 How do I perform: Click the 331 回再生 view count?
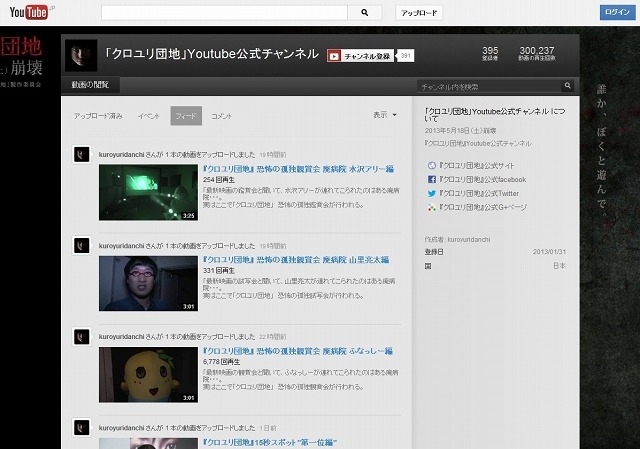click(219, 271)
